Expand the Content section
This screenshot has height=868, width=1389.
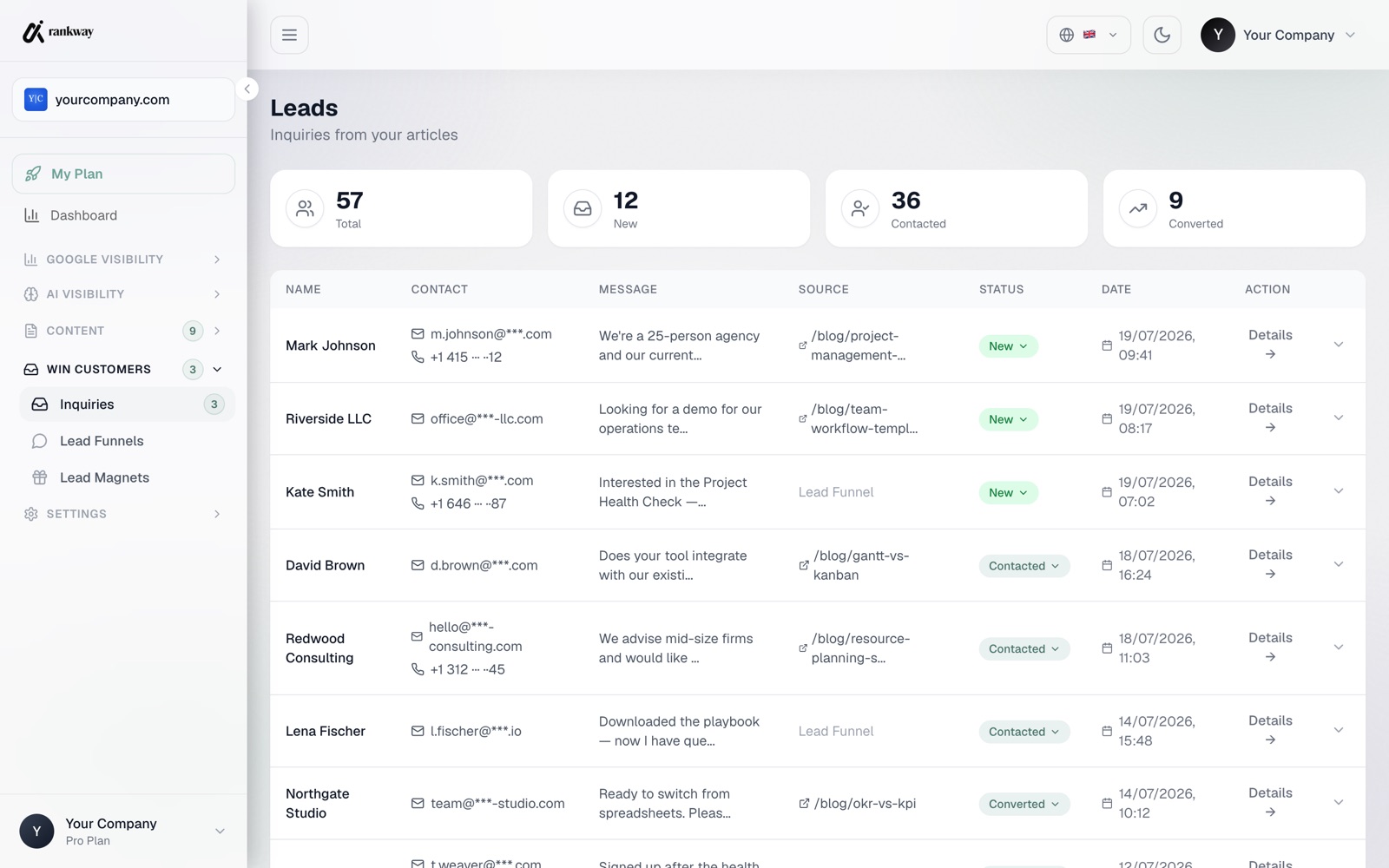click(x=123, y=331)
